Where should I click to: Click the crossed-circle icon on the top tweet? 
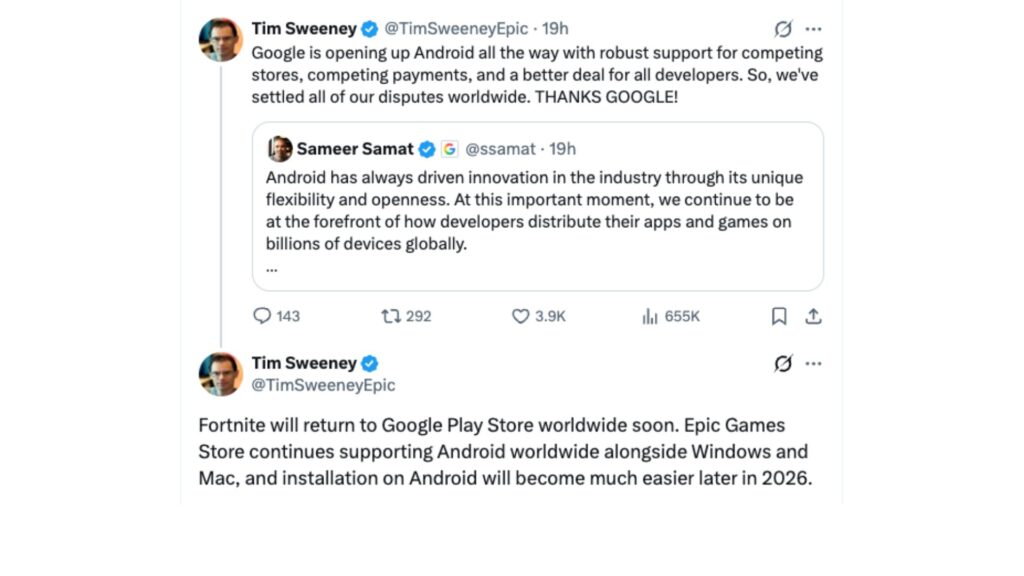(782, 30)
